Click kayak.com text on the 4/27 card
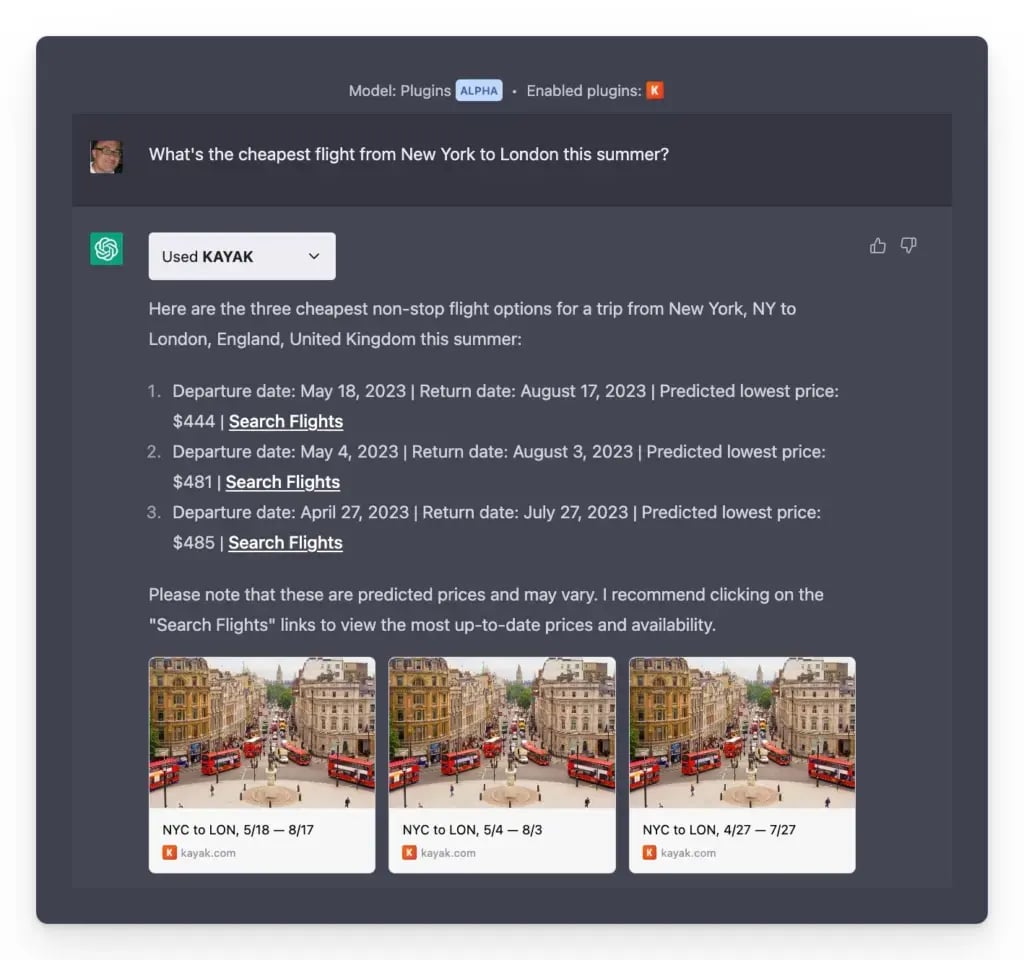 point(688,853)
